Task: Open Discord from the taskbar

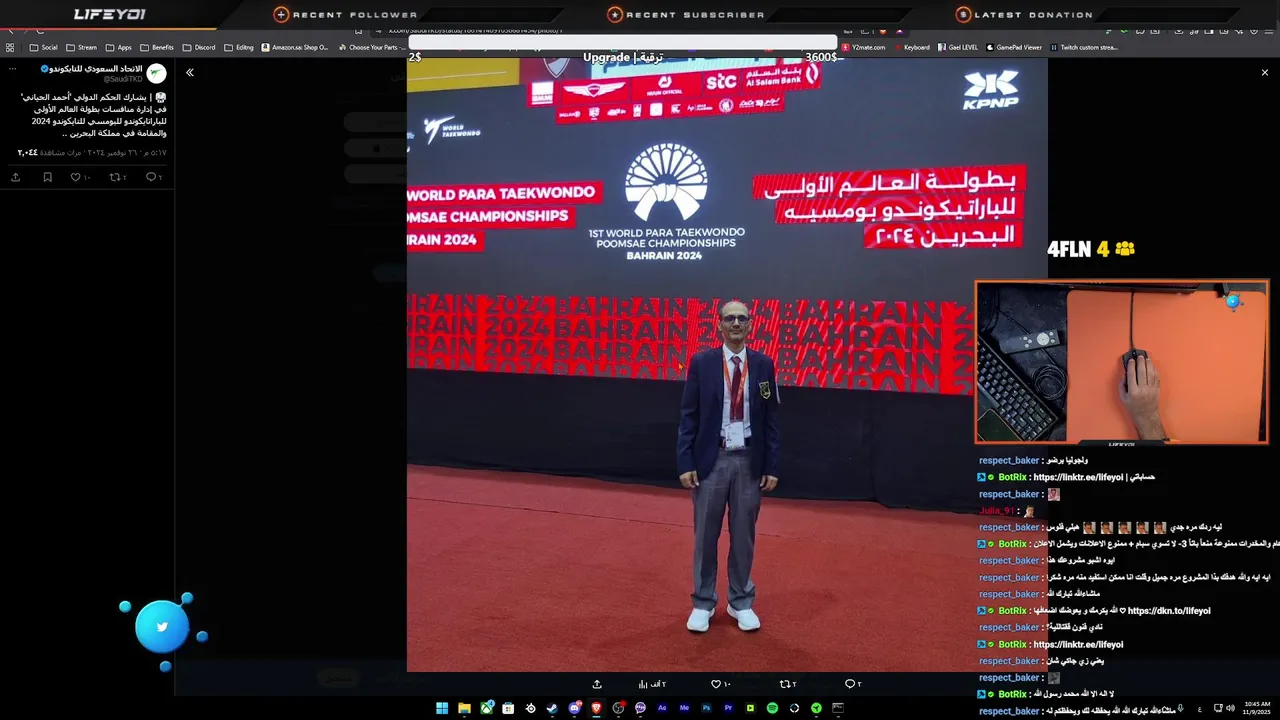Action: tap(574, 708)
